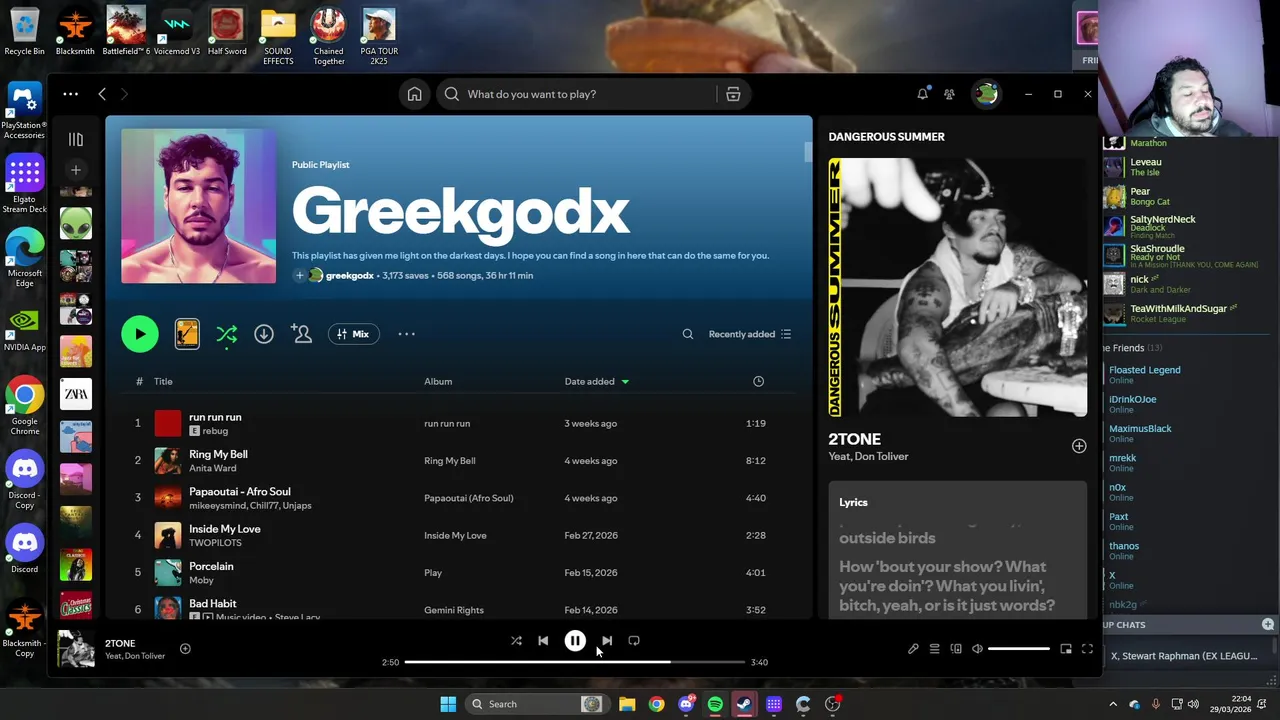Screen dimensions: 1280x720
Task: Sort by Album column header
Action: [438, 381]
